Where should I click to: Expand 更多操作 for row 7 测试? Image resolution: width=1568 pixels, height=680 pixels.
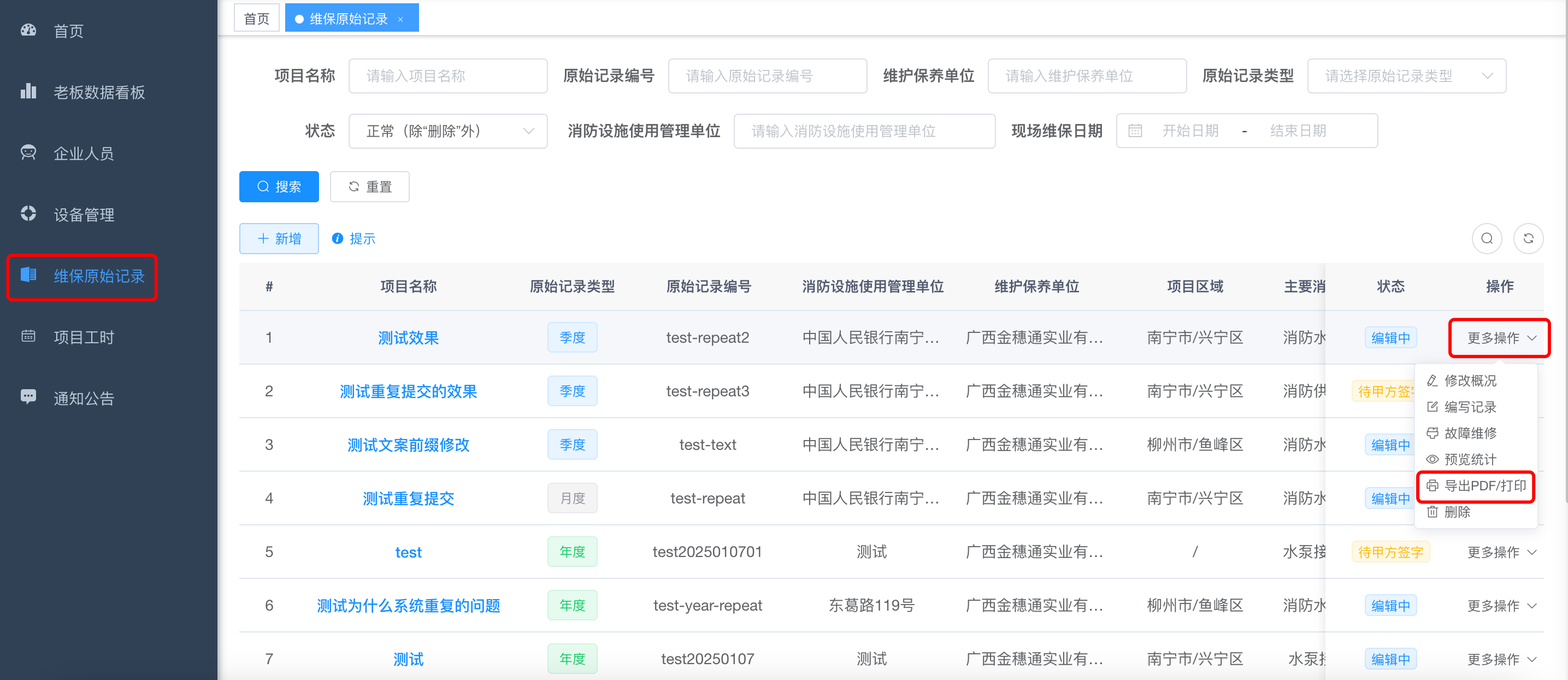[x=1501, y=659]
